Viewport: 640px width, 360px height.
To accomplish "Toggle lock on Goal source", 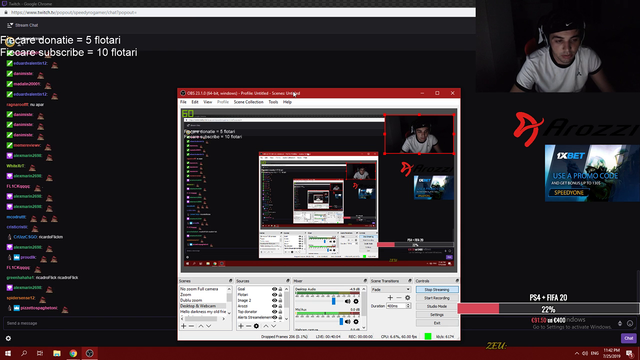I will click(280, 289).
